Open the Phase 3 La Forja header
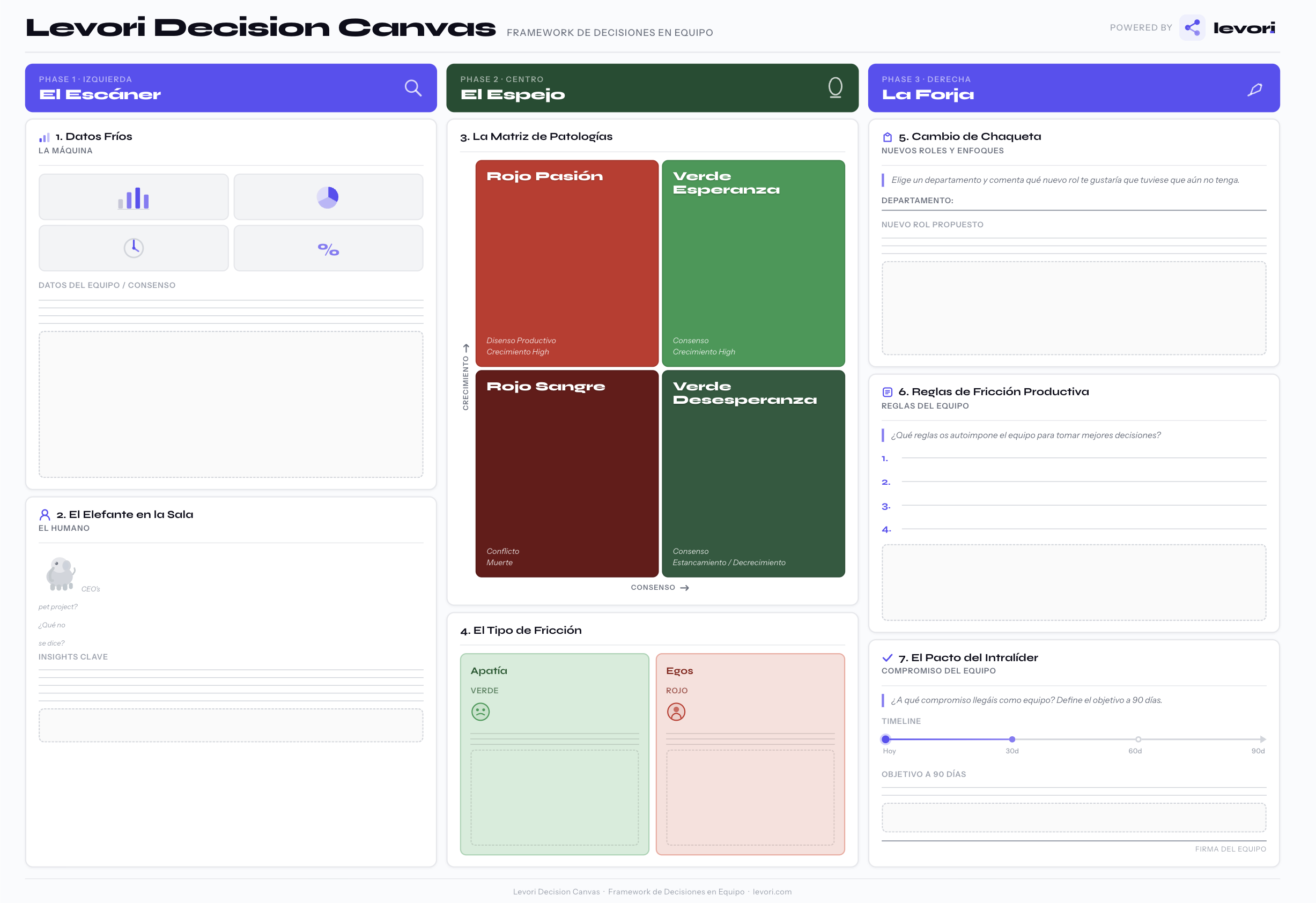Screen dimensions: 1316x903 1074,88
